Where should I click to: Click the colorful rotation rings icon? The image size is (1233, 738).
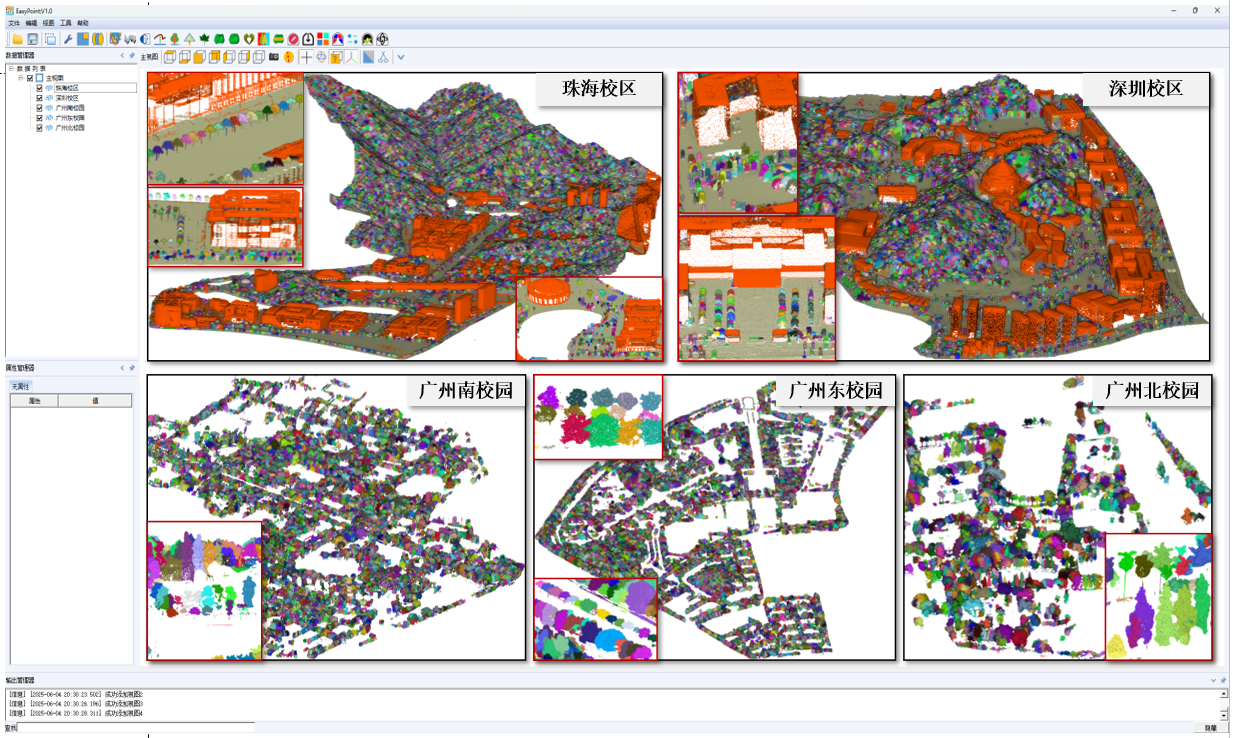[320, 57]
